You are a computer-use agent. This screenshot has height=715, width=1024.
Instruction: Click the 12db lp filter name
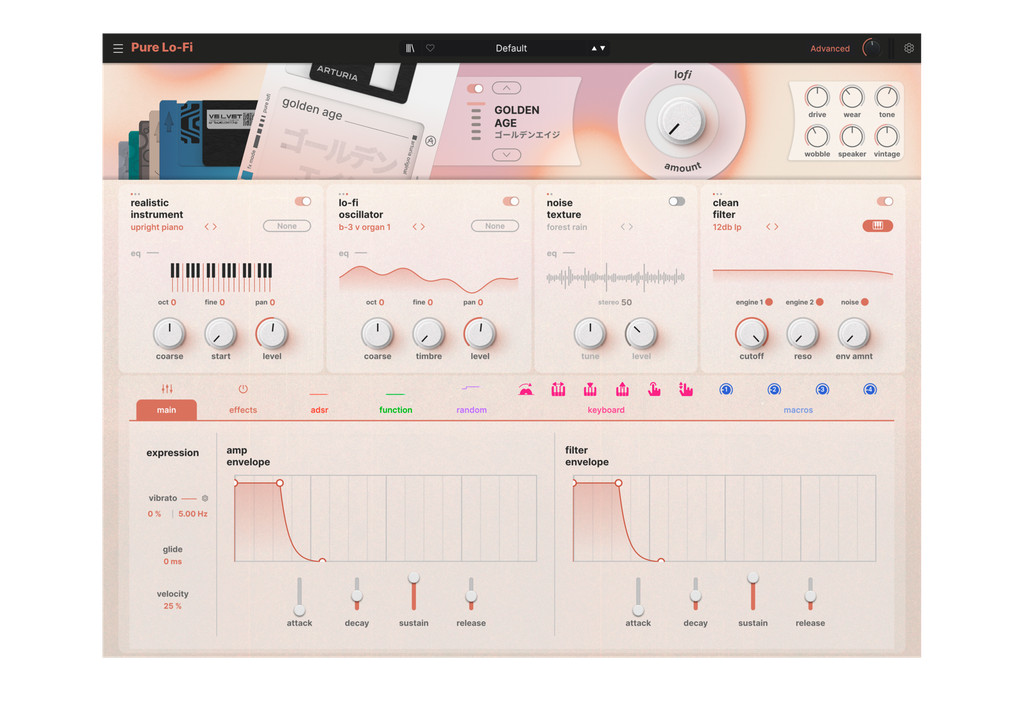[727, 227]
